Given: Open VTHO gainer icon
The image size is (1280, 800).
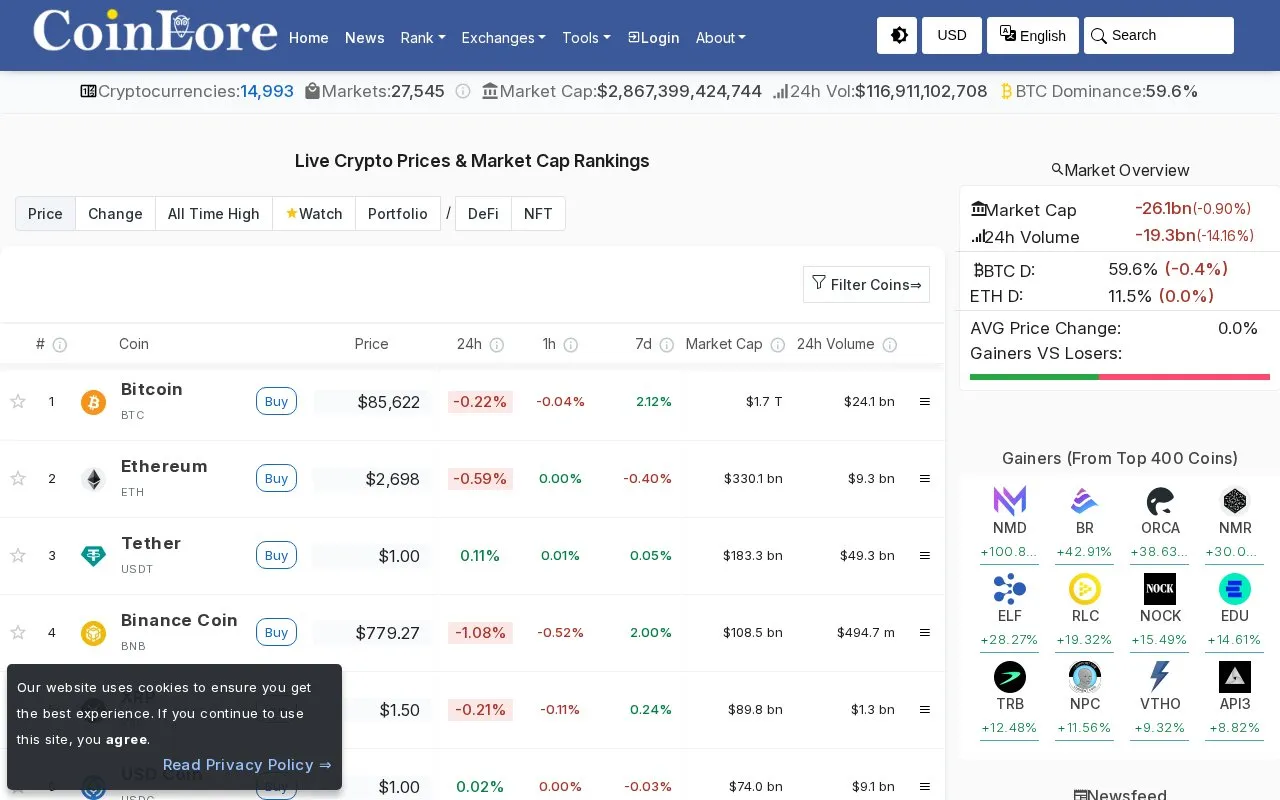Looking at the screenshot, I should pyautogui.click(x=1160, y=676).
